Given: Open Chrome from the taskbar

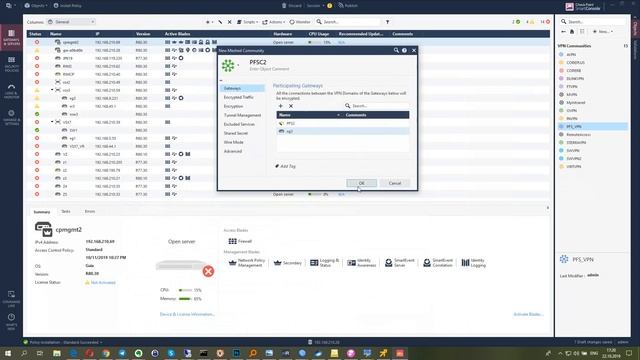Looking at the screenshot, I should coord(106,353).
